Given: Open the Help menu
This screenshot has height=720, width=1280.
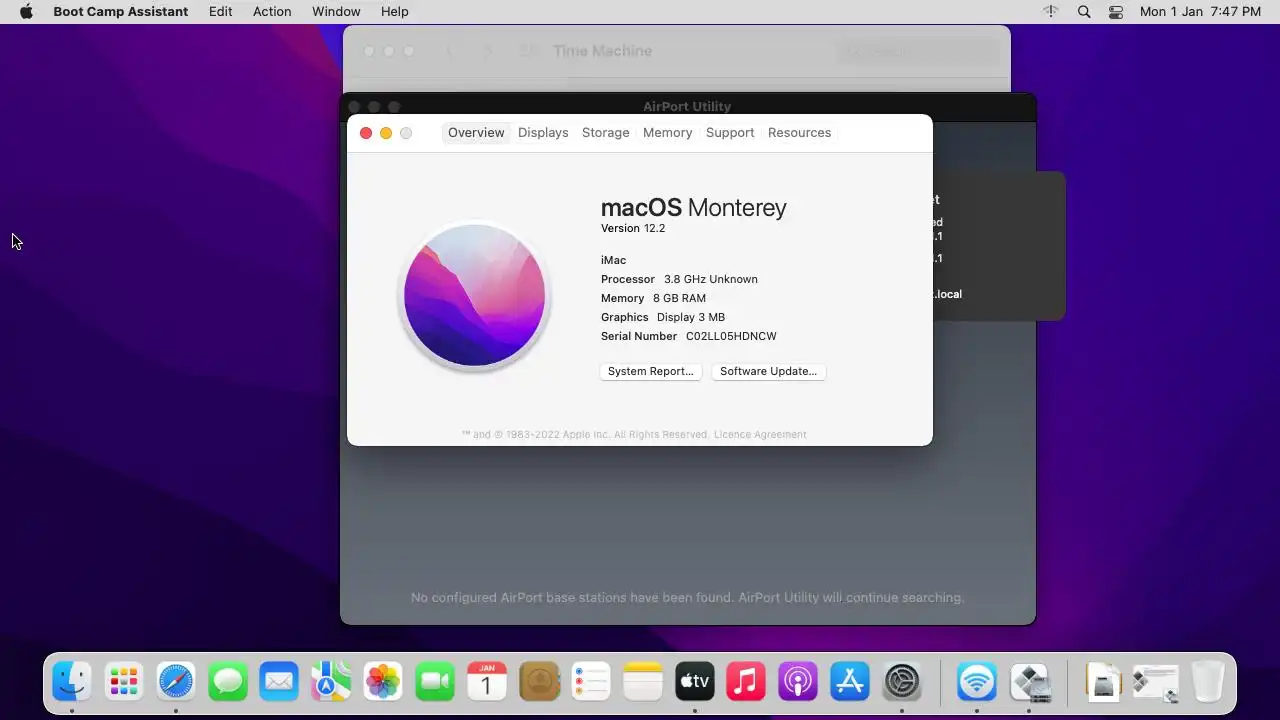Looking at the screenshot, I should point(395,11).
